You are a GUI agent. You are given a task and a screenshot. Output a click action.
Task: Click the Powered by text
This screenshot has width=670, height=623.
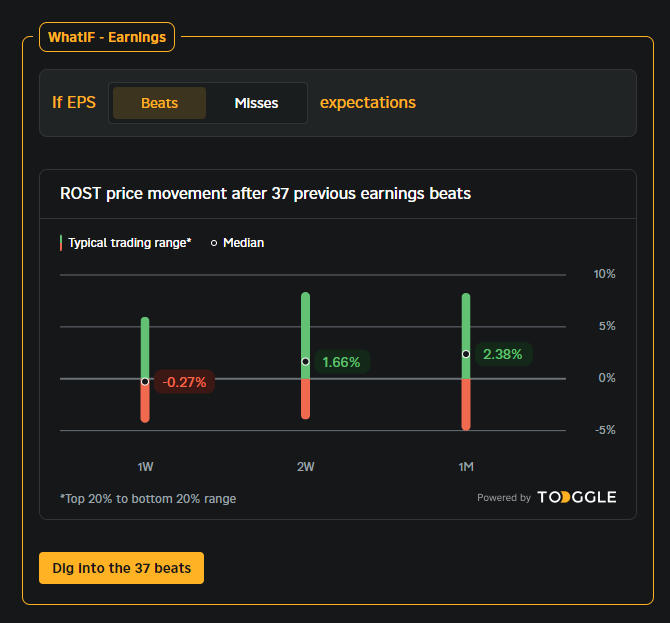pyautogui.click(x=504, y=498)
